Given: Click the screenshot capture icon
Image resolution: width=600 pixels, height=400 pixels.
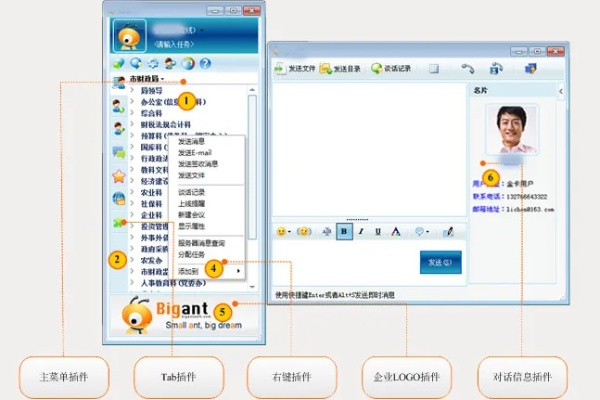Looking at the screenshot, I should tap(327, 232).
